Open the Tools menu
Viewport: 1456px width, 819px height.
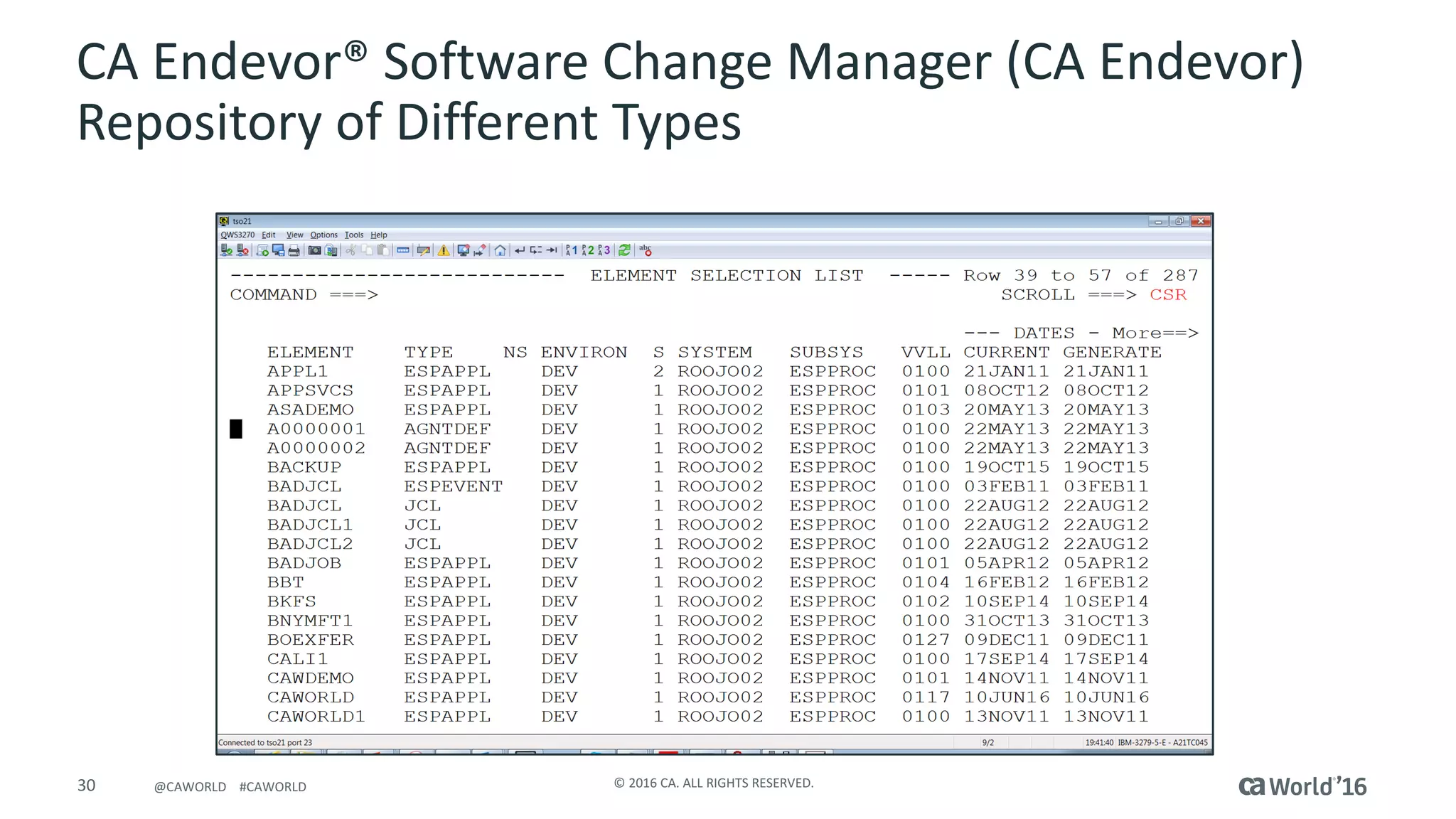point(354,235)
